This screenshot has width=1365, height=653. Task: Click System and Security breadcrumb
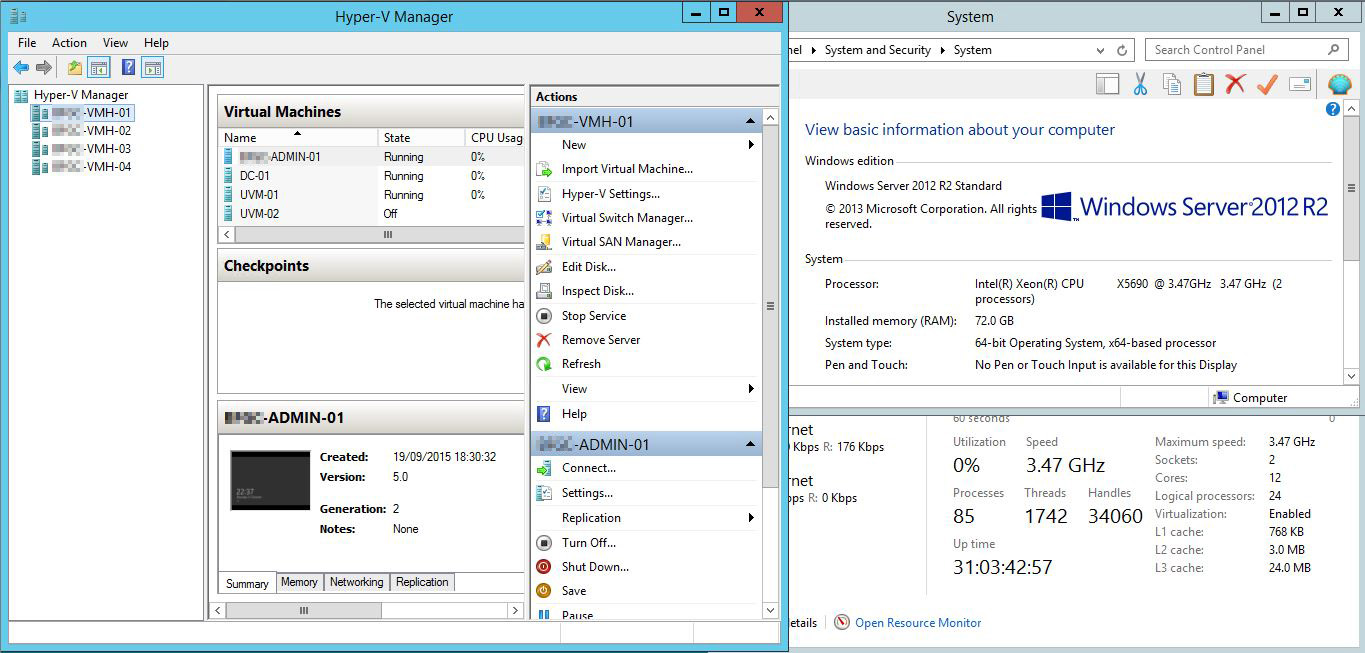[x=877, y=50]
